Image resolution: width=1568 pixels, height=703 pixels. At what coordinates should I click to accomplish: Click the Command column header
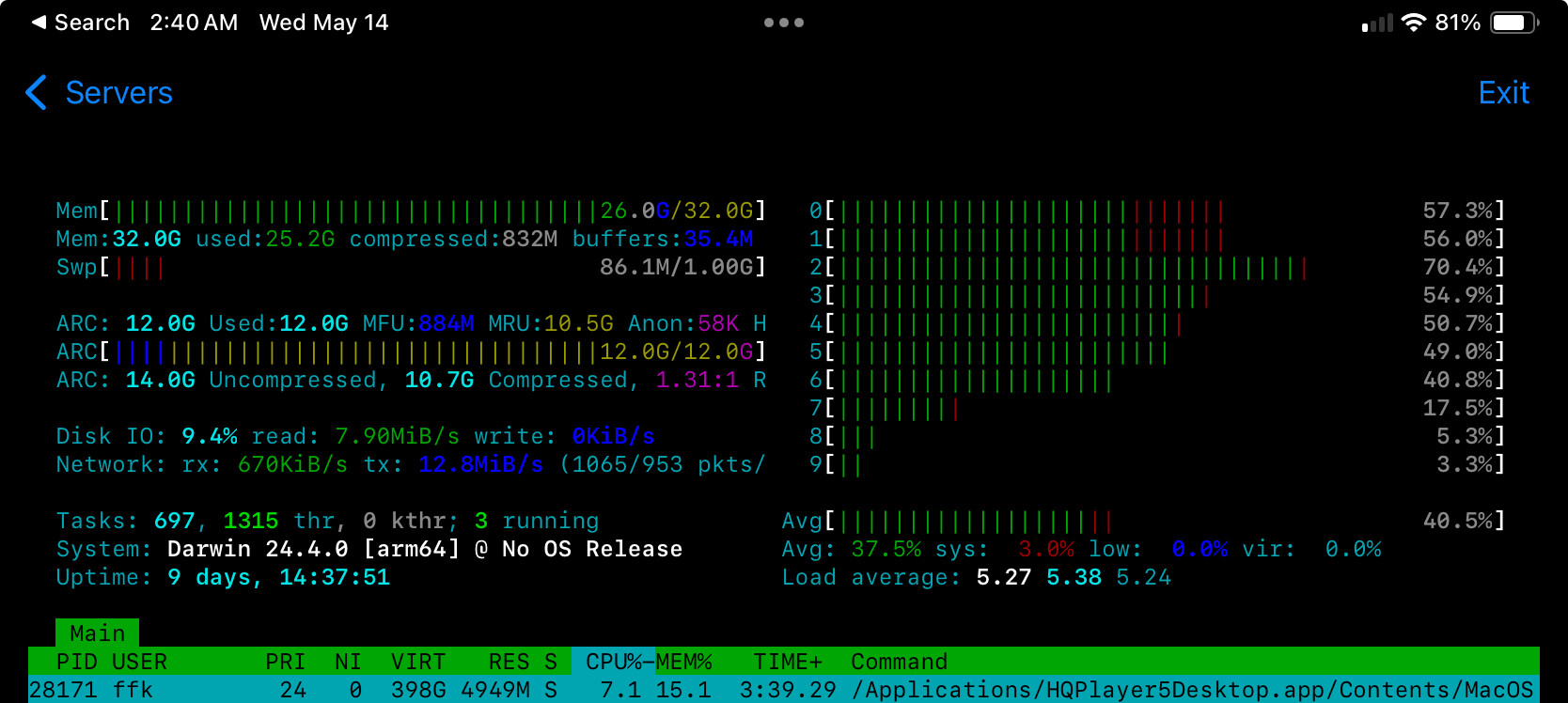tap(899, 662)
